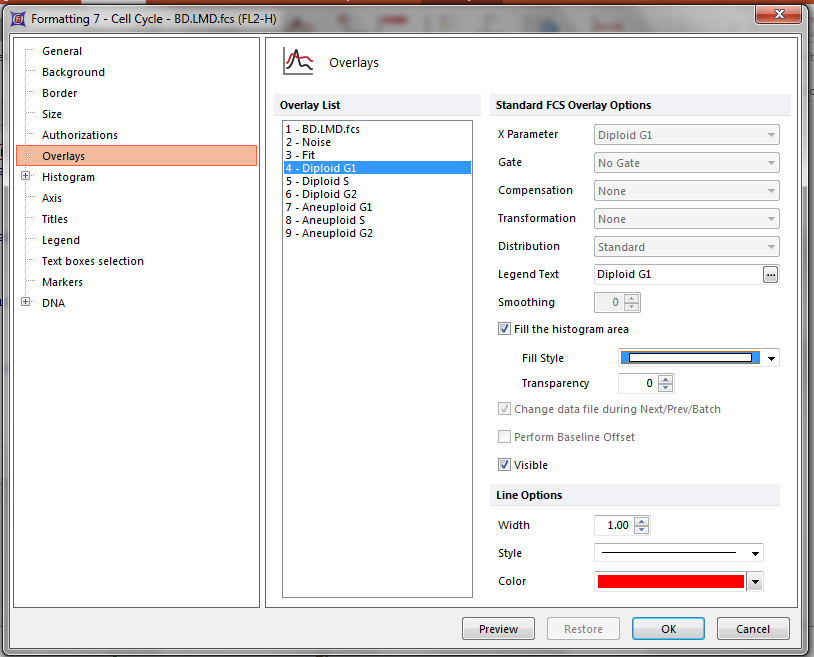Screen dimensions: 814x657
Task: Select the Legend category in sidebar
Action: [60, 240]
